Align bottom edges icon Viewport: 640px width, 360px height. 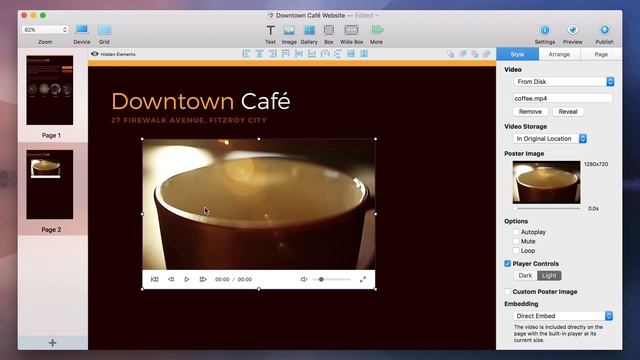click(x=312, y=54)
